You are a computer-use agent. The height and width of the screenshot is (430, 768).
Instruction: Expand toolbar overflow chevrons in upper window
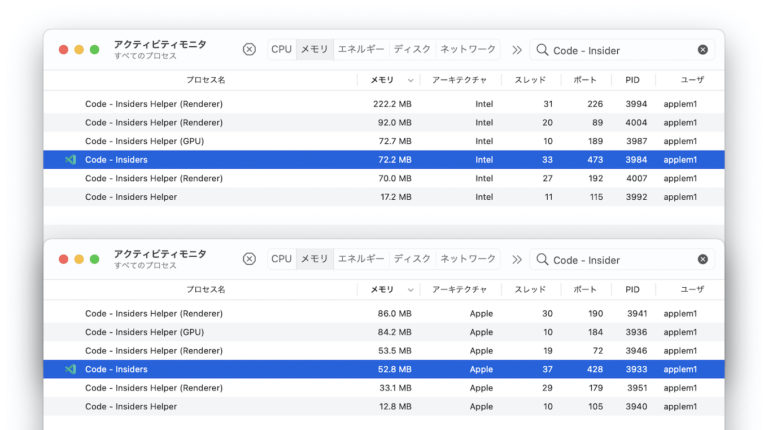(x=516, y=49)
